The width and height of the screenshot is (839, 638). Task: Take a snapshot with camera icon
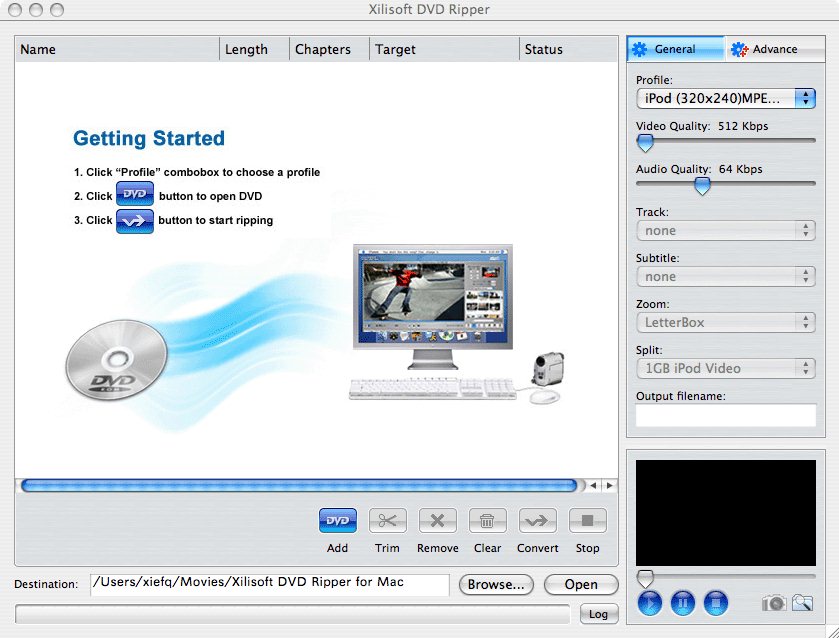(x=773, y=603)
